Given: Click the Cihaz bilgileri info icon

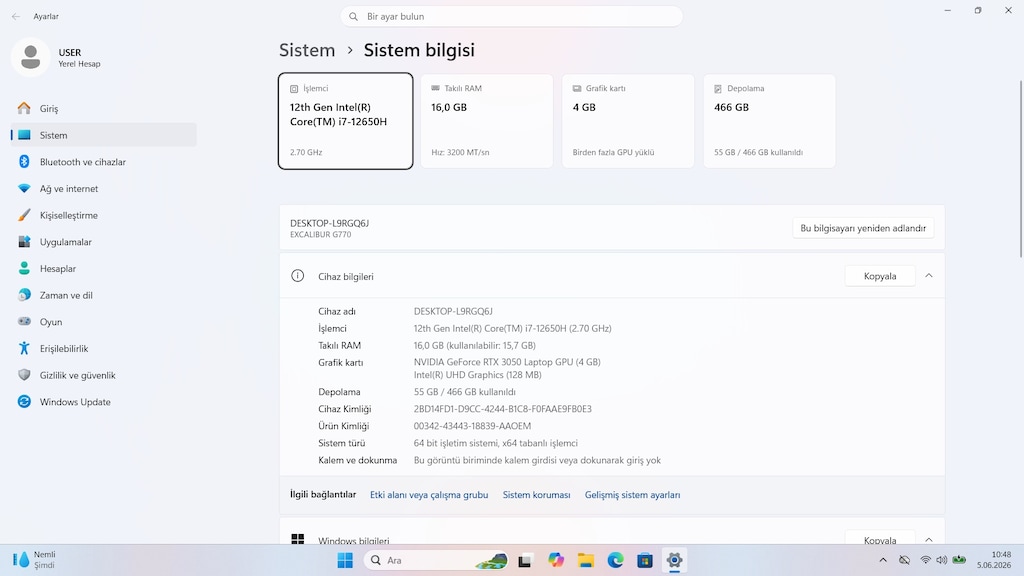Looking at the screenshot, I should pos(297,276).
